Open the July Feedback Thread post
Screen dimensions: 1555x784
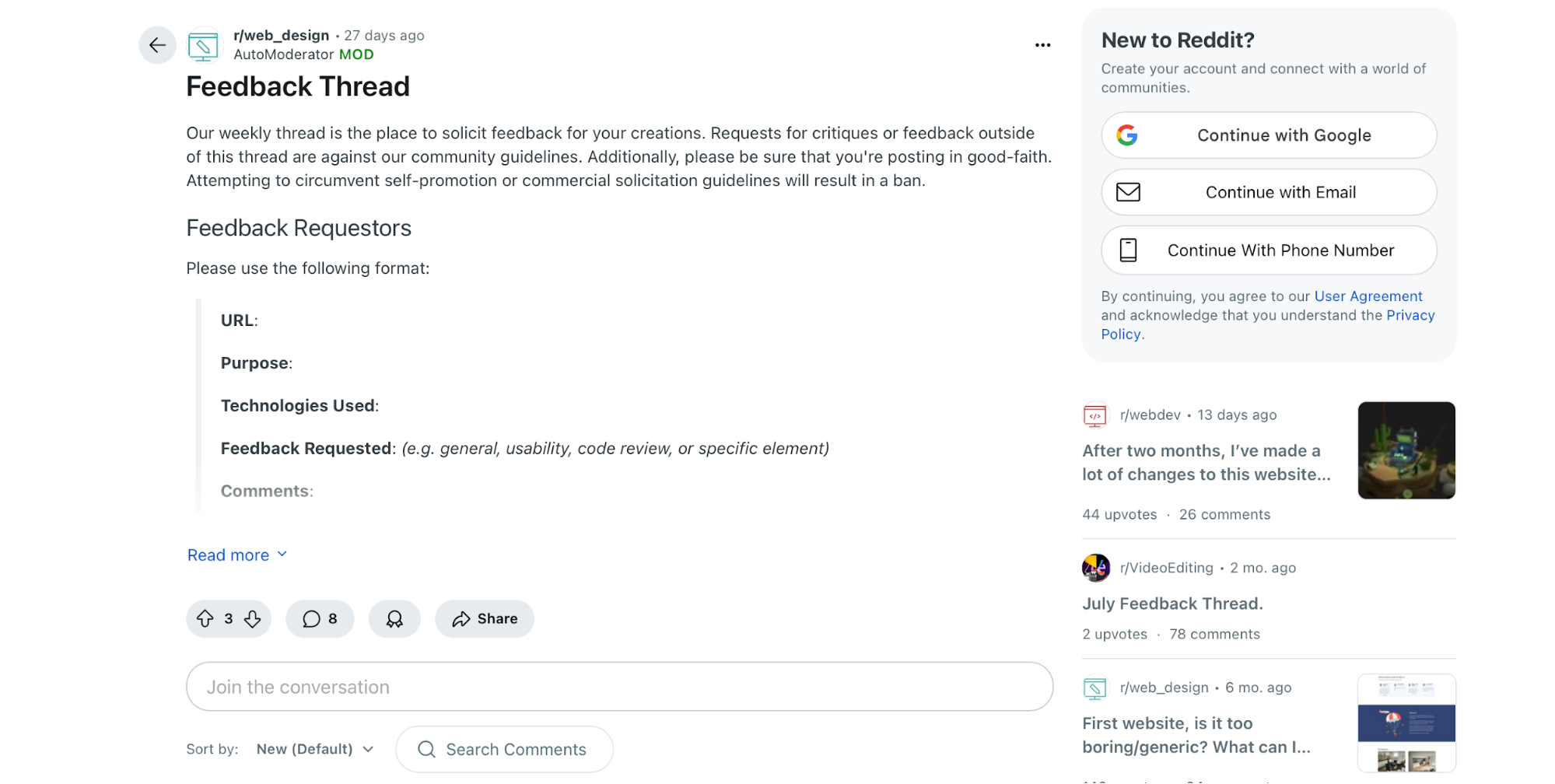click(x=1172, y=604)
